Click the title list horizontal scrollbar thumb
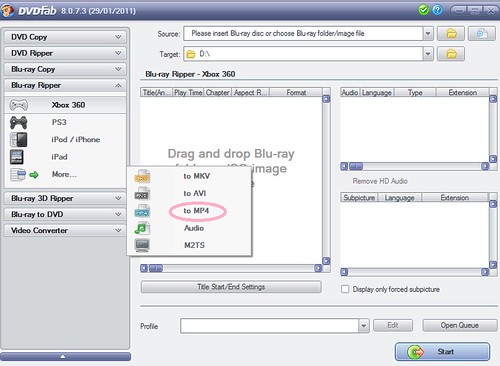Image resolution: width=500 pixels, height=366 pixels. click(156, 268)
